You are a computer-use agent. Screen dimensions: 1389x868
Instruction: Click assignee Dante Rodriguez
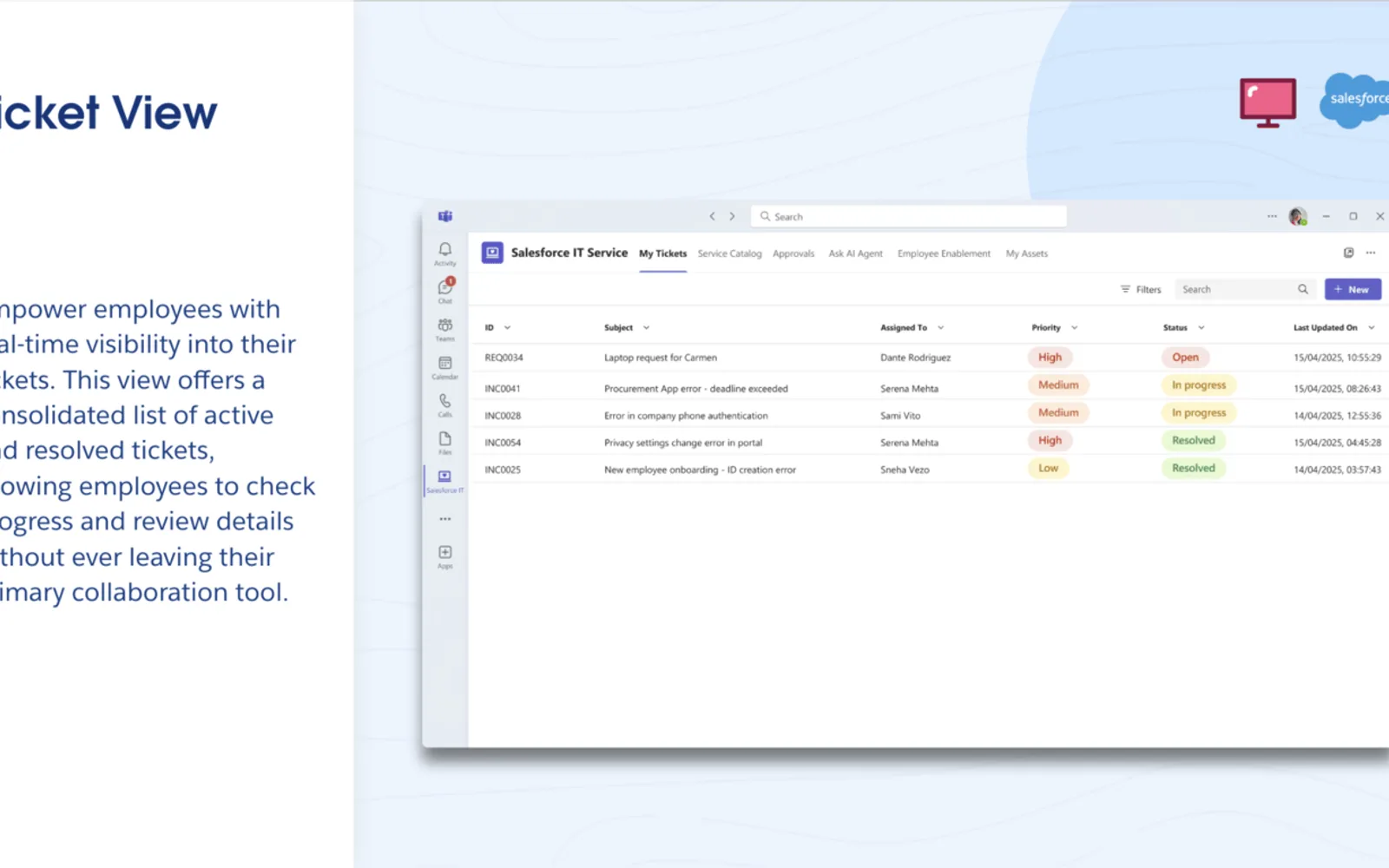tap(915, 358)
